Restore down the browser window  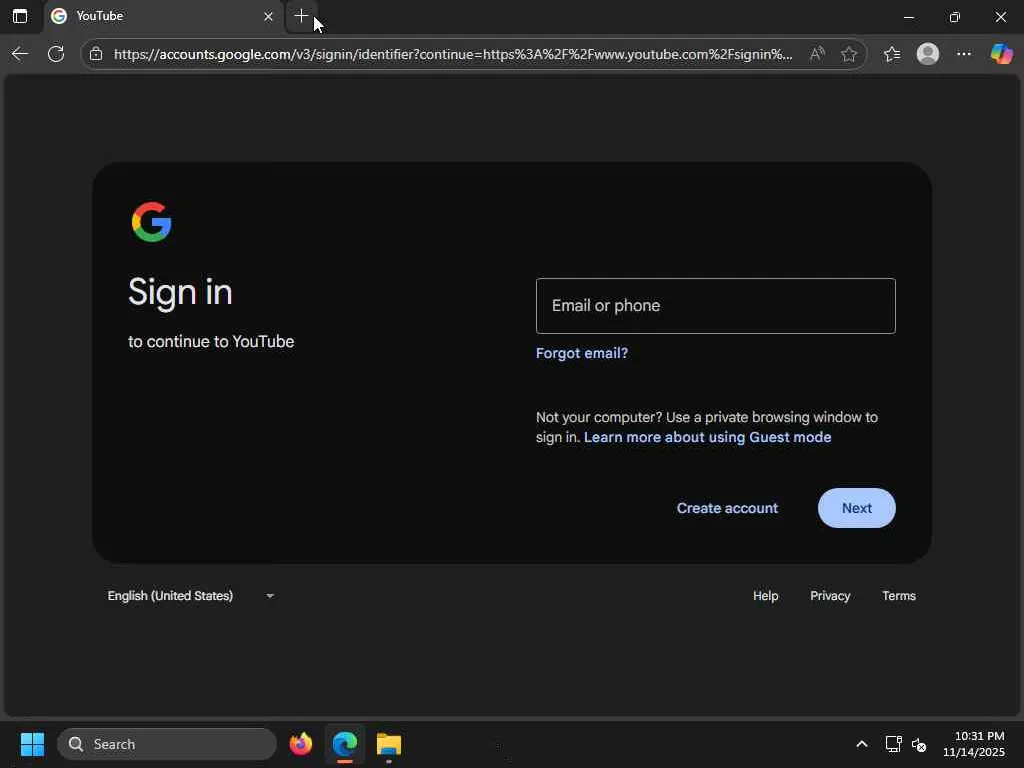click(x=954, y=17)
